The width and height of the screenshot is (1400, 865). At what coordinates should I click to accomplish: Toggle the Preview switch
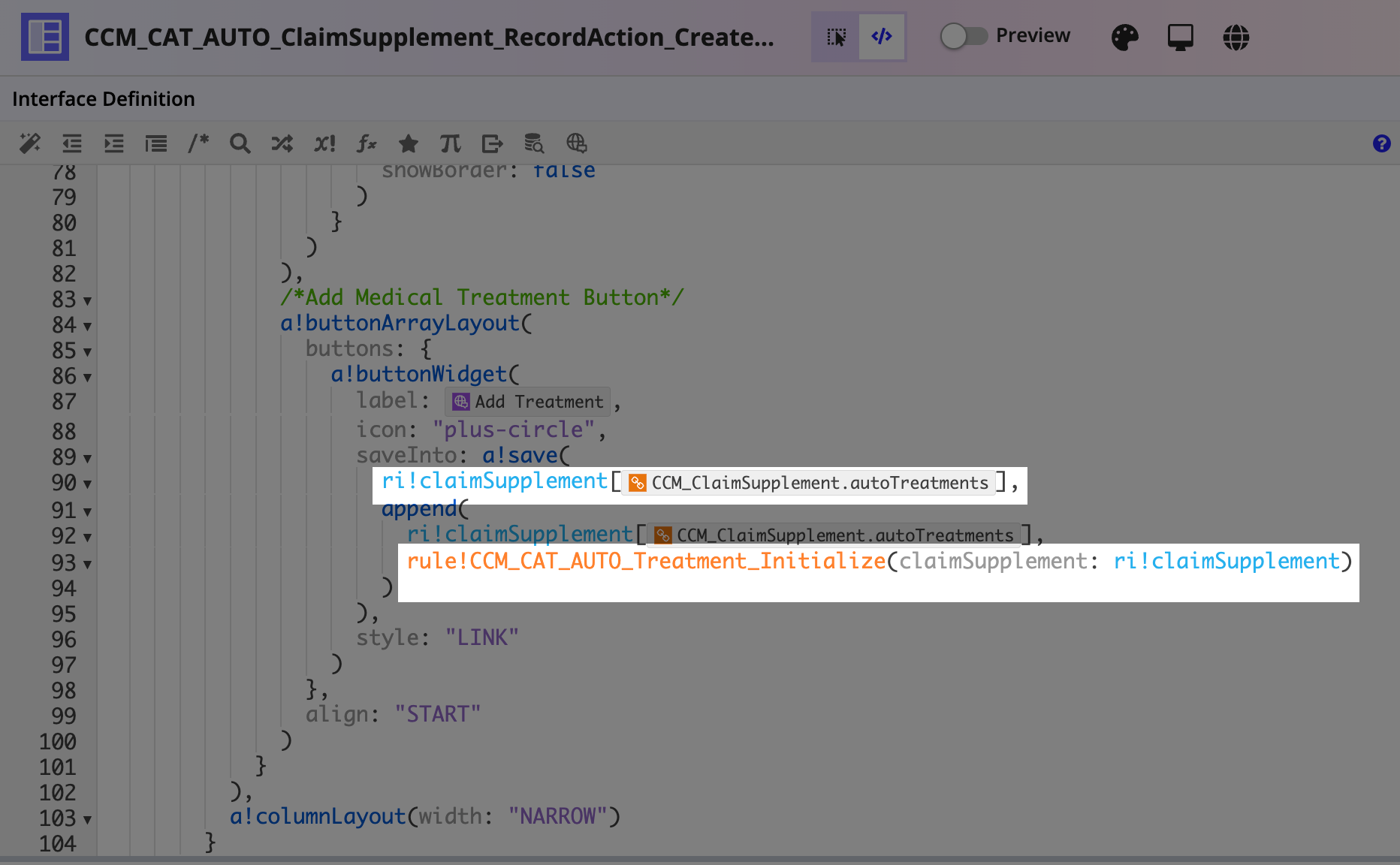pyautogui.click(x=964, y=36)
